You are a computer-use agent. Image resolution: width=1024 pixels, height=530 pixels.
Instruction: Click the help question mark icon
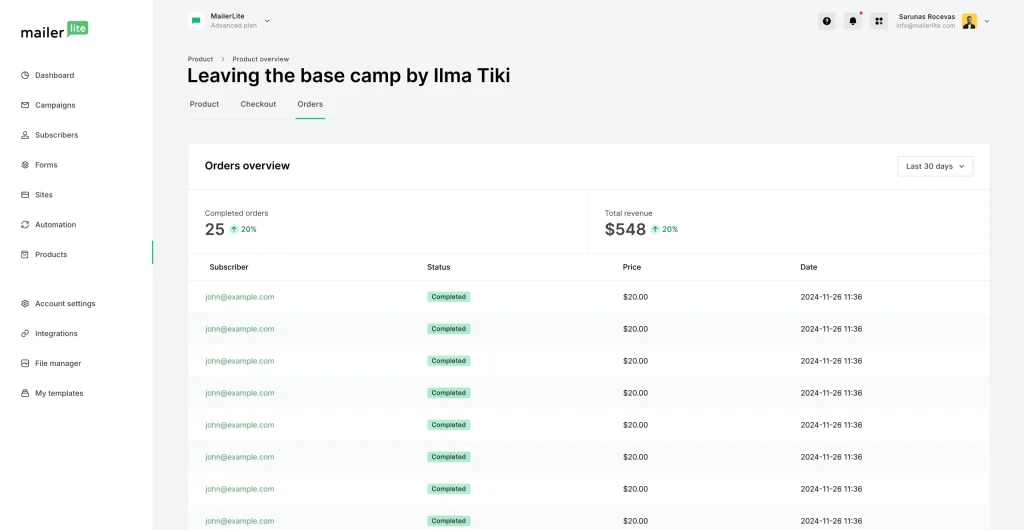pos(826,21)
